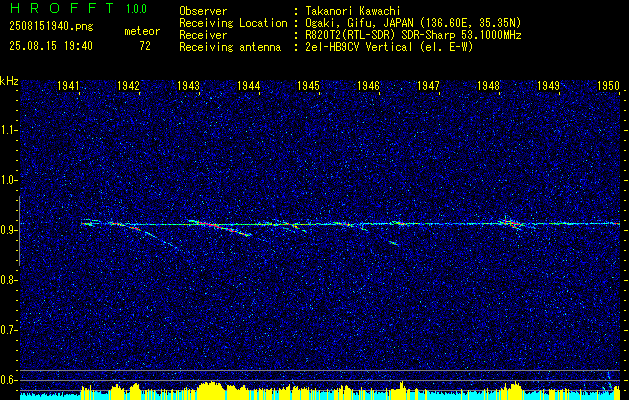Click the 1947 time marker
The height and width of the screenshot is (400, 629).
pyautogui.click(x=428, y=85)
